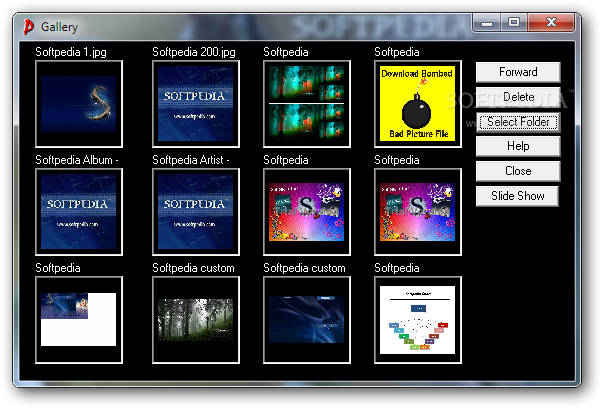The width and height of the screenshot is (602, 408).
Task: Select third thumbnail in the middle row
Action: (x=307, y=212)
